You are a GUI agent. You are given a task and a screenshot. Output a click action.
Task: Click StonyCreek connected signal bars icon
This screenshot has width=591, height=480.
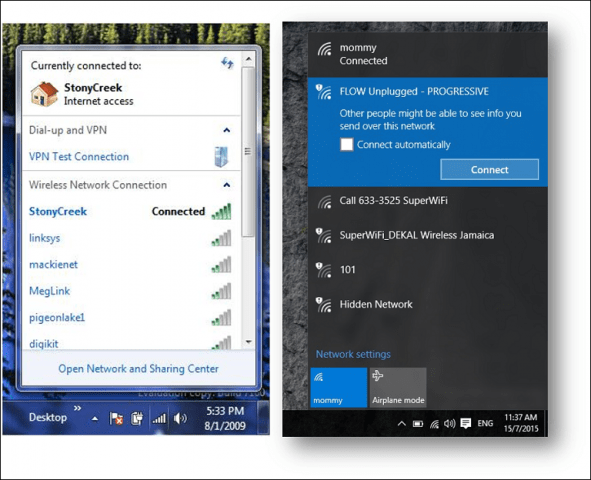pos(221,211)
